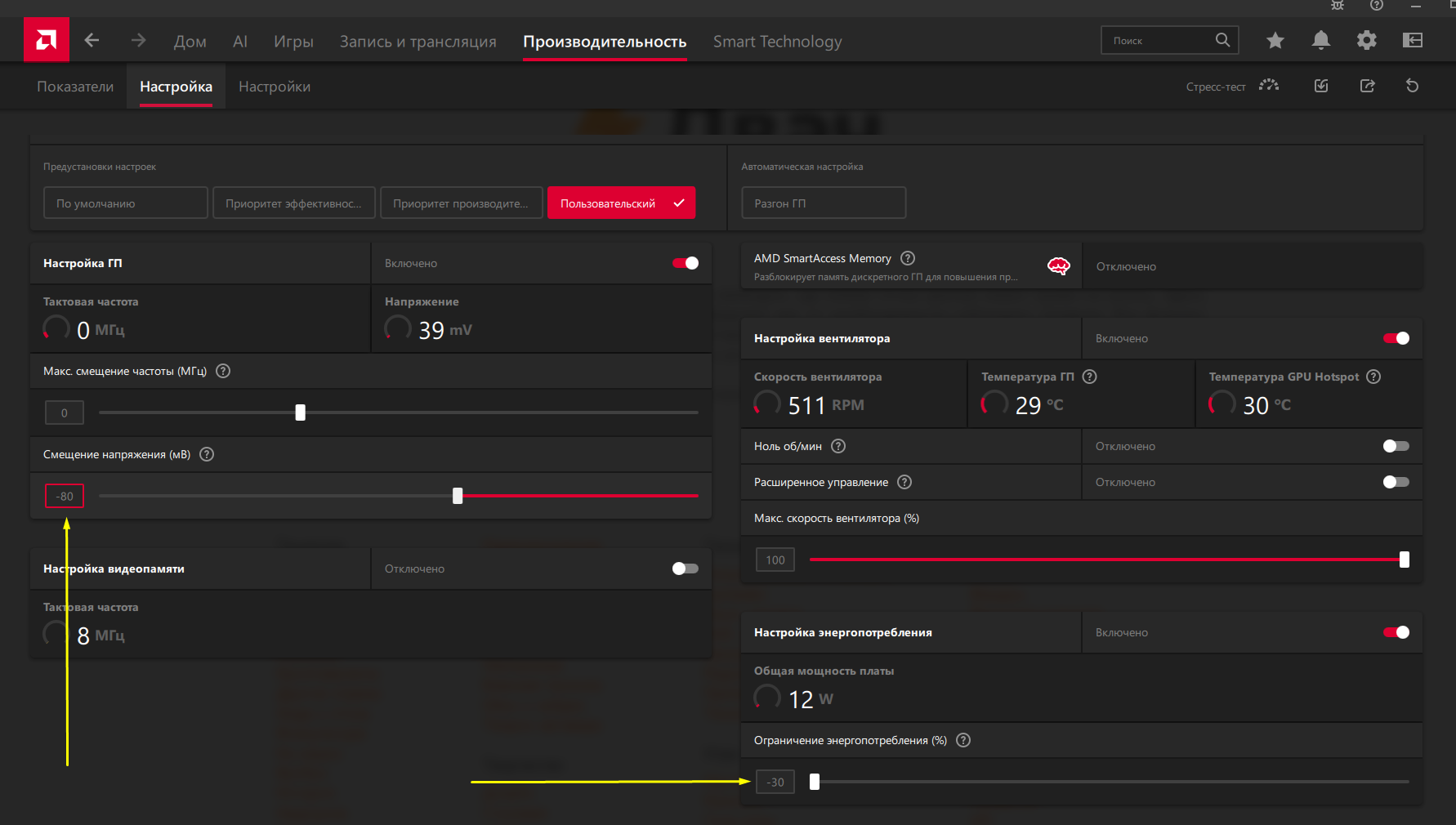Open the Smart Technology tab

coord(778,42)
